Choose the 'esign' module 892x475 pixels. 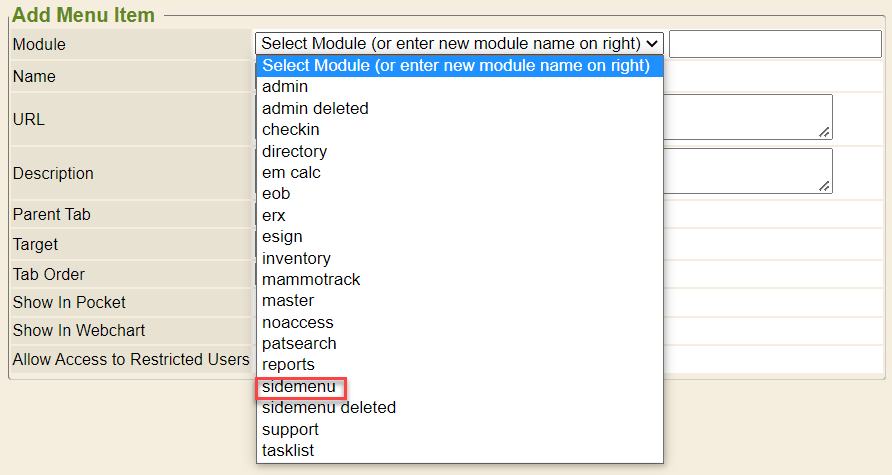pos(282,237)
